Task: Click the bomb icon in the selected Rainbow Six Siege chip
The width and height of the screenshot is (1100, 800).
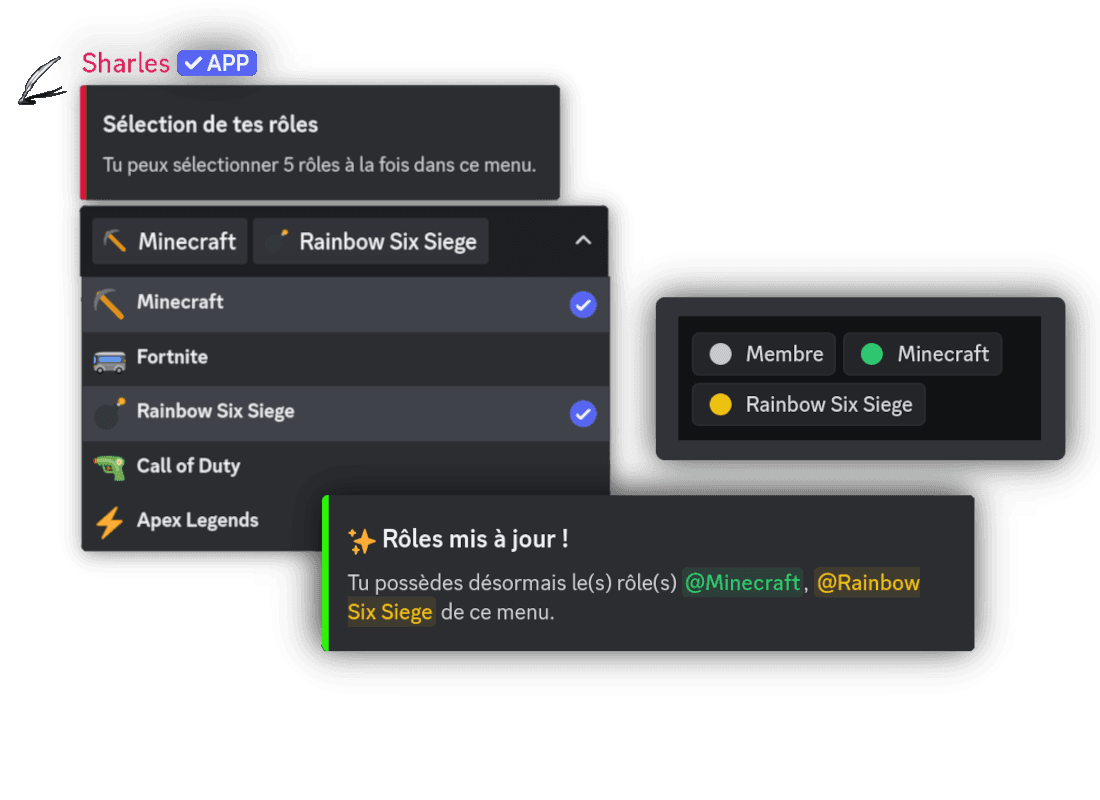Action: 276,241
